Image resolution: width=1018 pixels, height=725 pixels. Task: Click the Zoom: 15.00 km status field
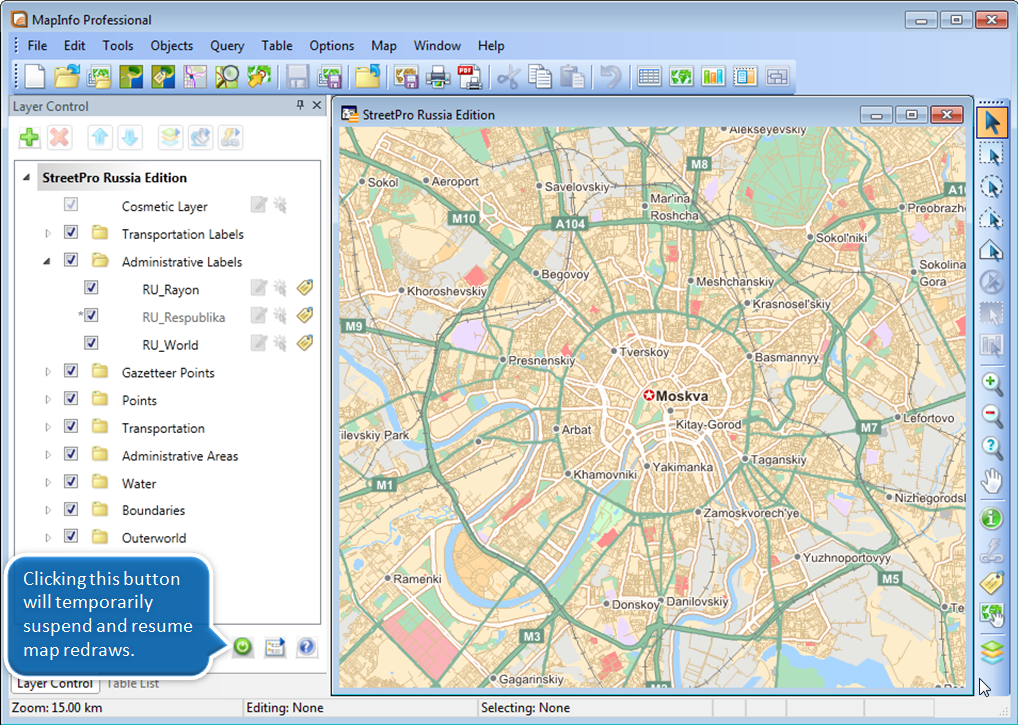tap(125, 707)
